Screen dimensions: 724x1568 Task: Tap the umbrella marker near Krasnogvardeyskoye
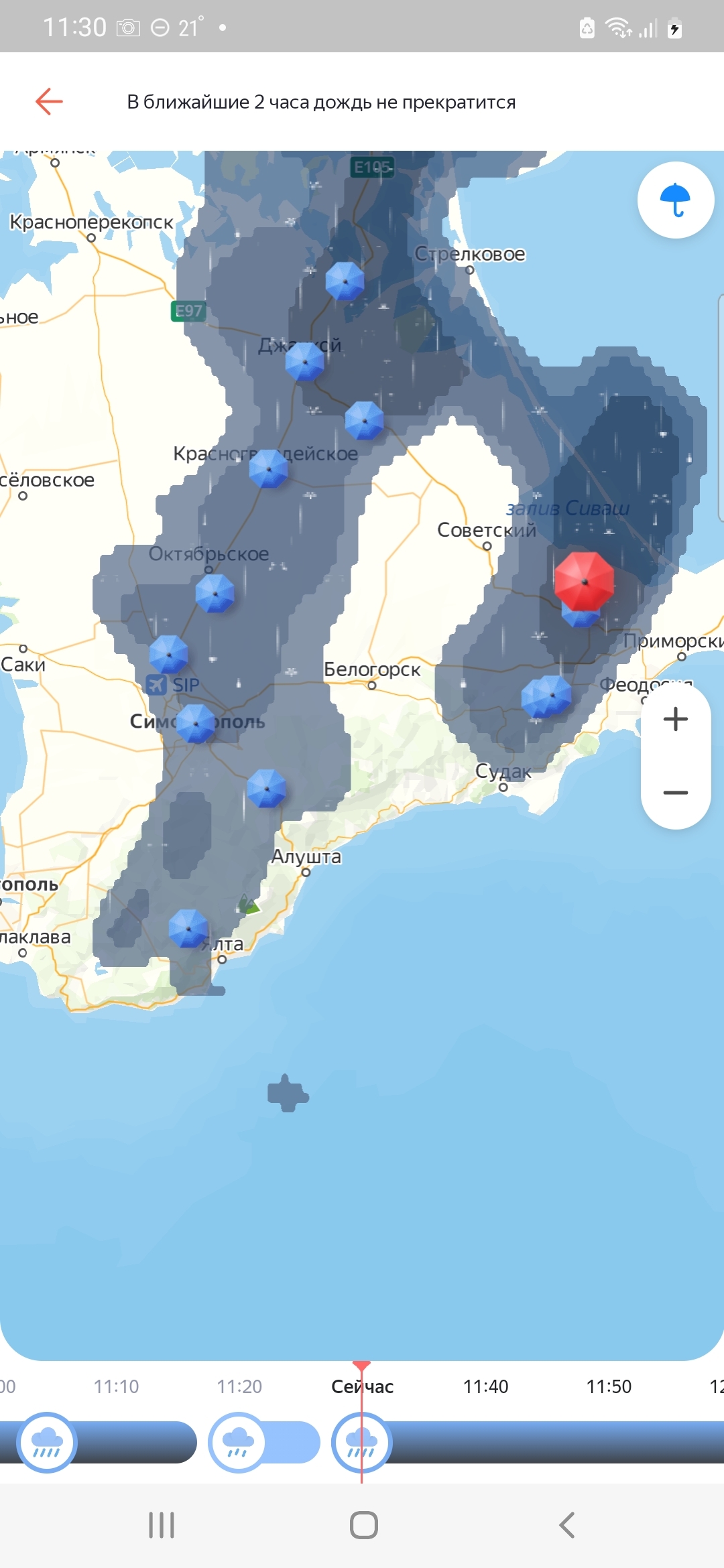tap(269, 468)
